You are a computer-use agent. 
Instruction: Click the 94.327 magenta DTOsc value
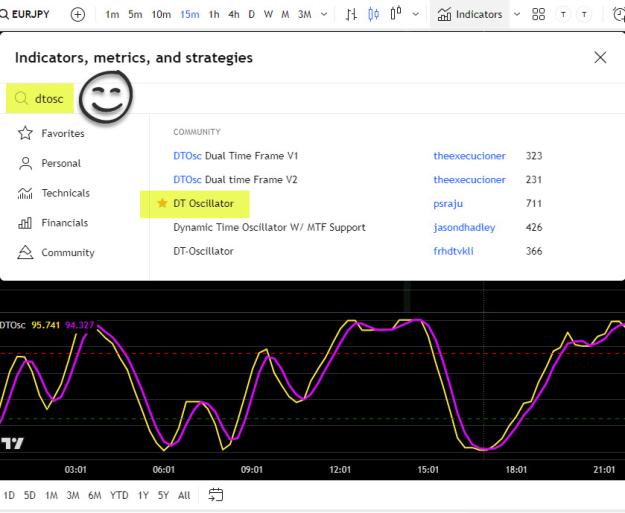click(79, 325)
